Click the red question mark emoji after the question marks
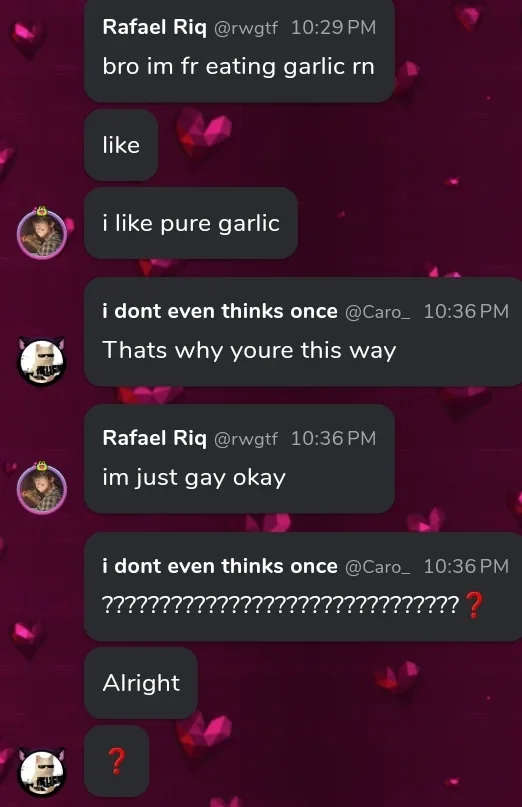This screenshot has width=522, height=807. coord(474,605)
